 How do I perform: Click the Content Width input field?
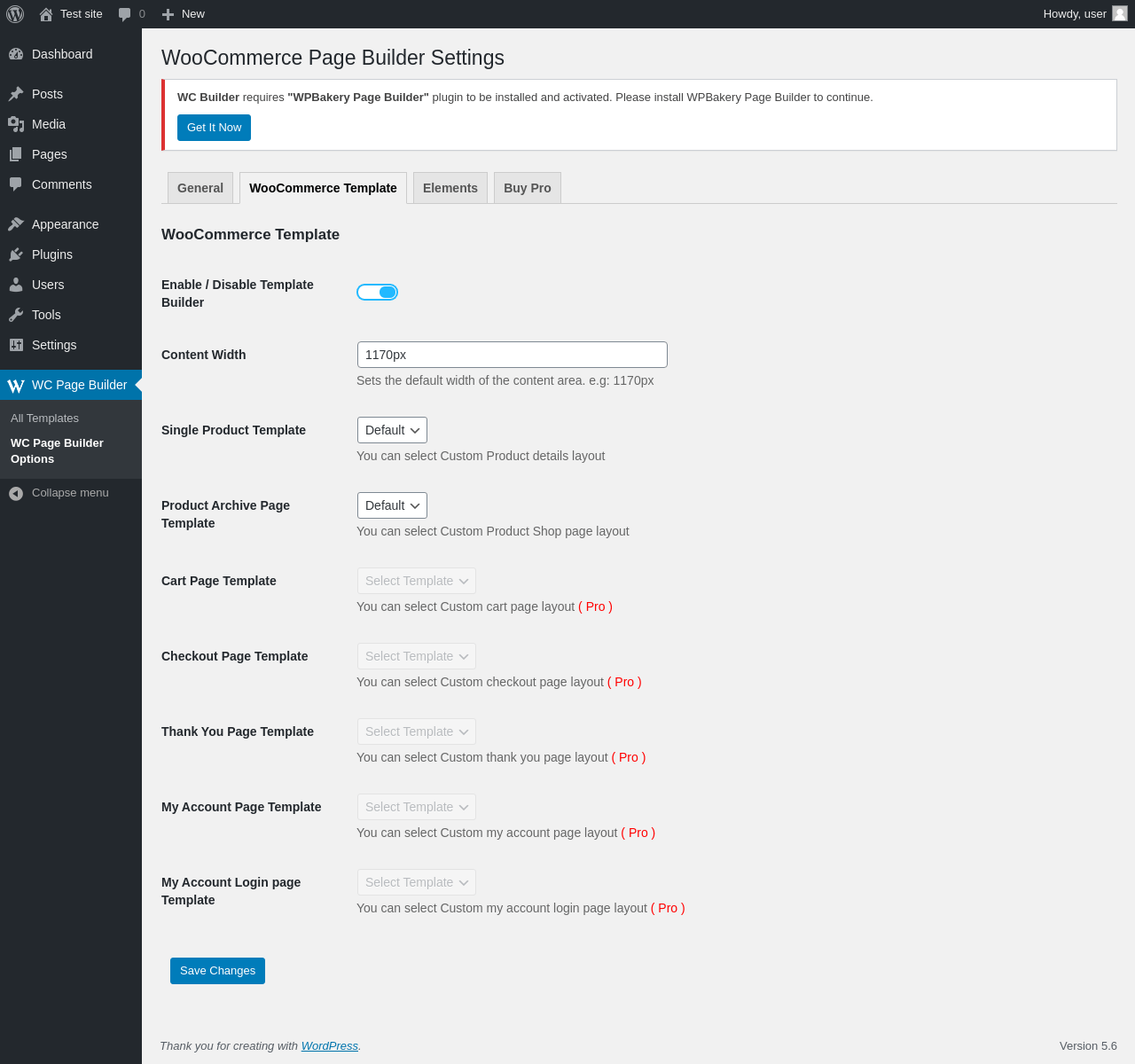coord(513,355)
